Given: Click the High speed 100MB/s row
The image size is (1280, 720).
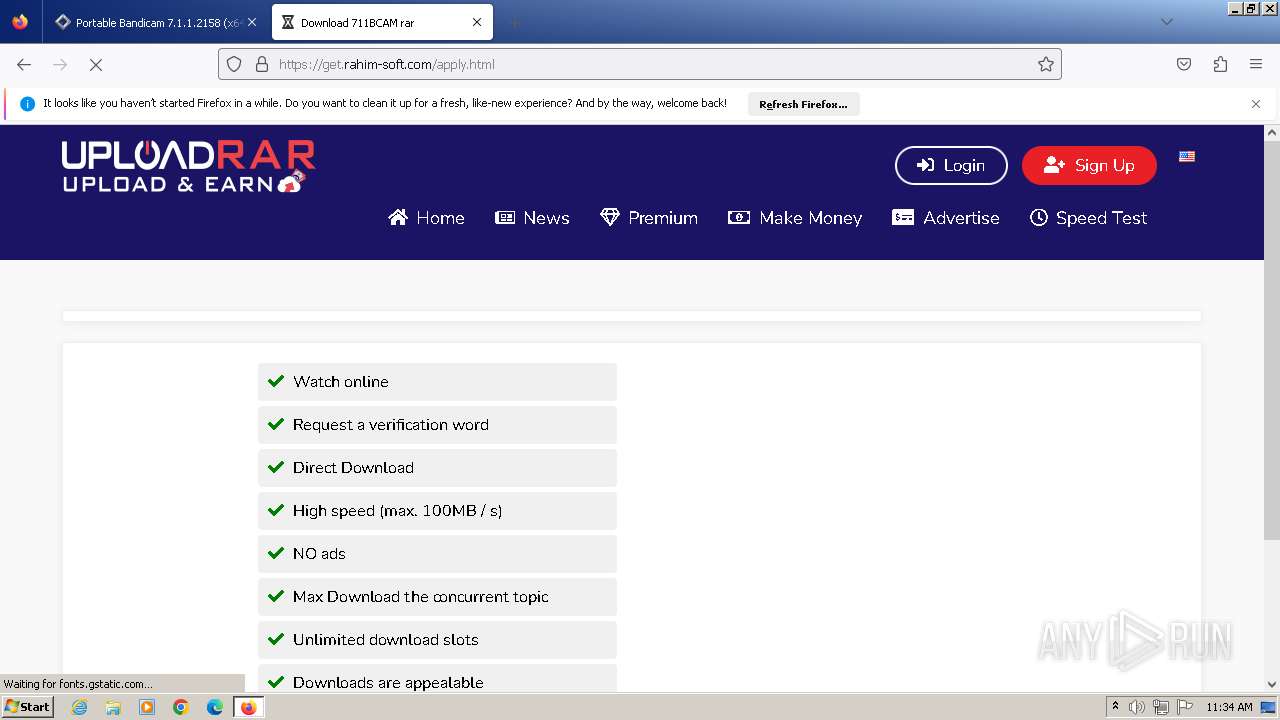Looking at the screenshot, I should click(x=437, y=511).
